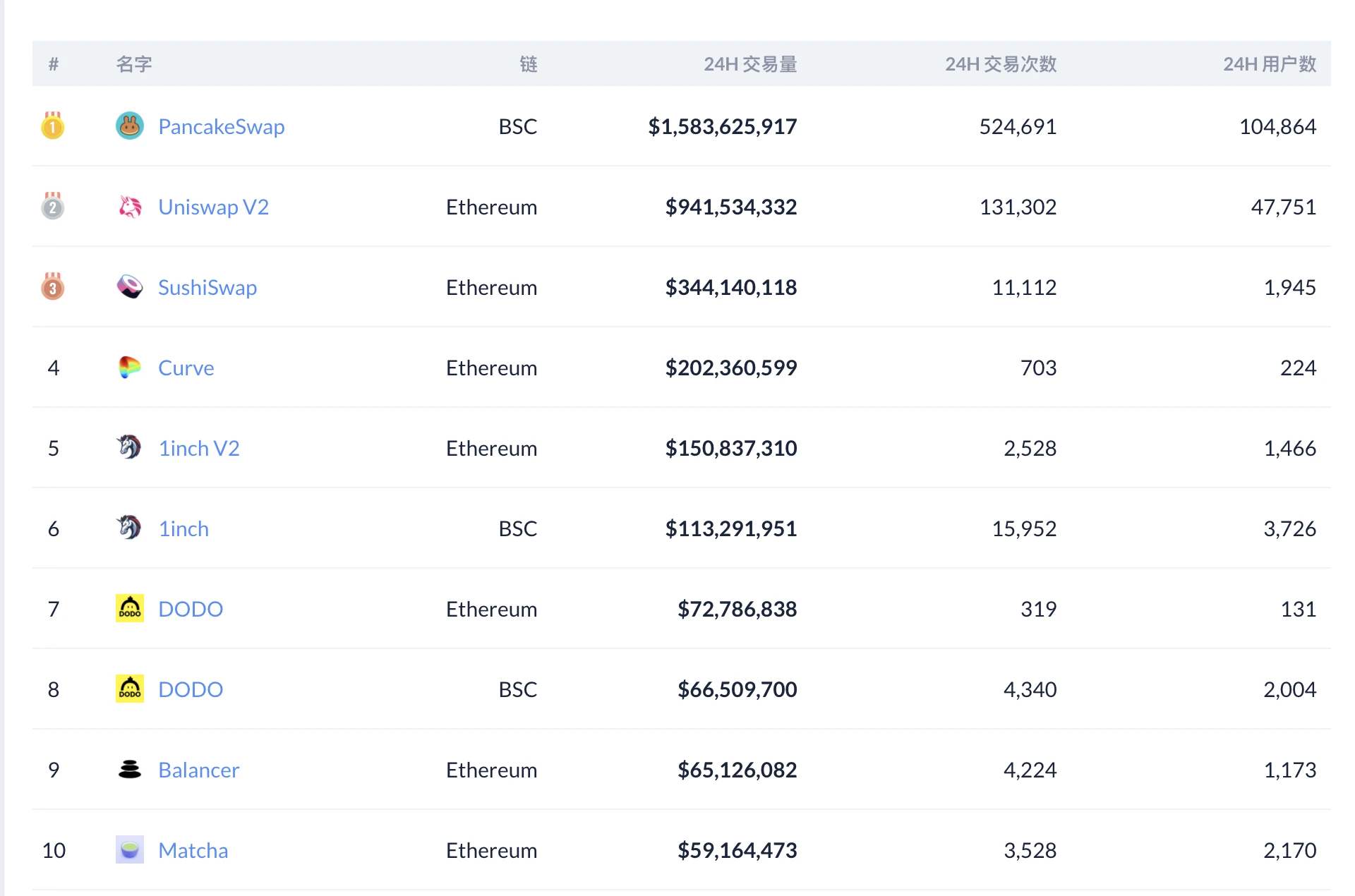Click the Ethereum chain cell for Balancer

491,770
